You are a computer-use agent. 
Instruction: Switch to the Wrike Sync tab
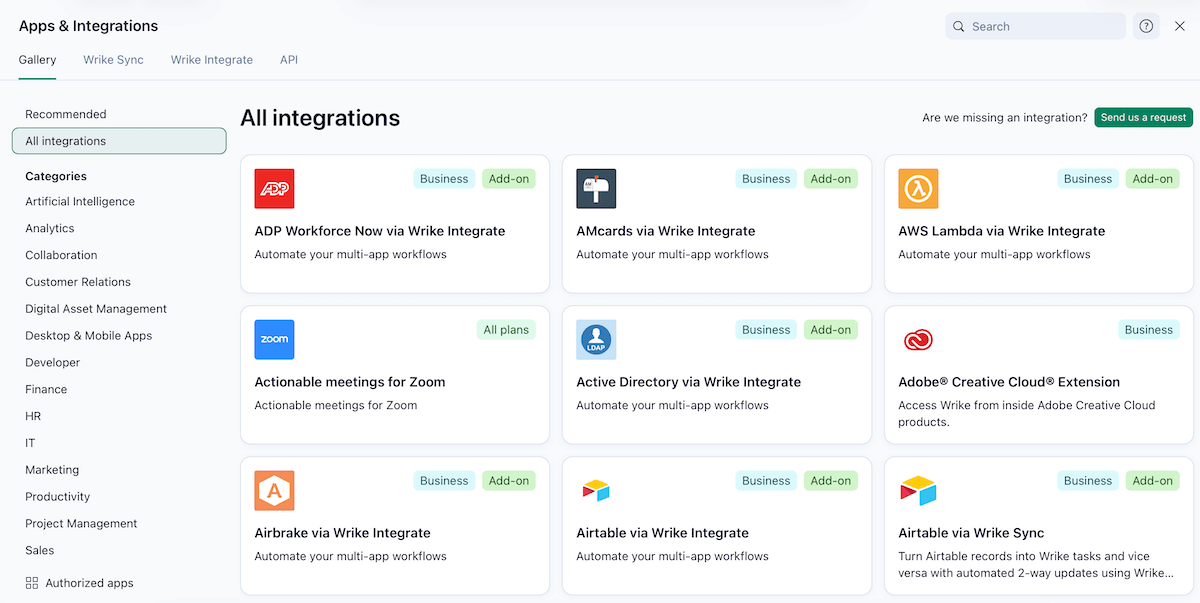pos(113,60)
